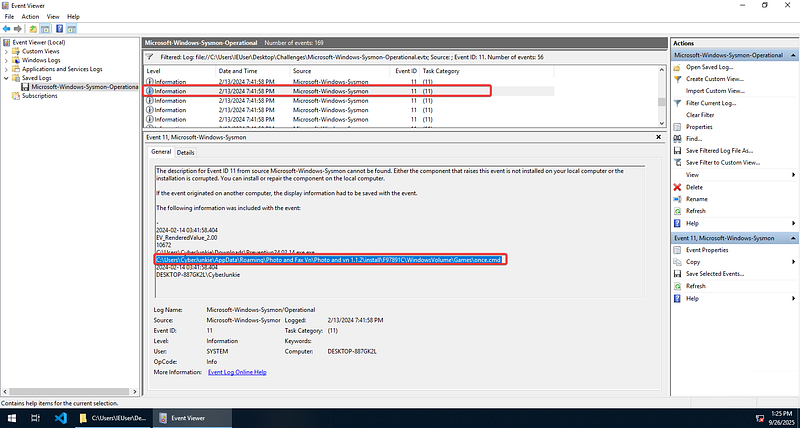Click Open Saved Log action icon

(x=677, y=67)
